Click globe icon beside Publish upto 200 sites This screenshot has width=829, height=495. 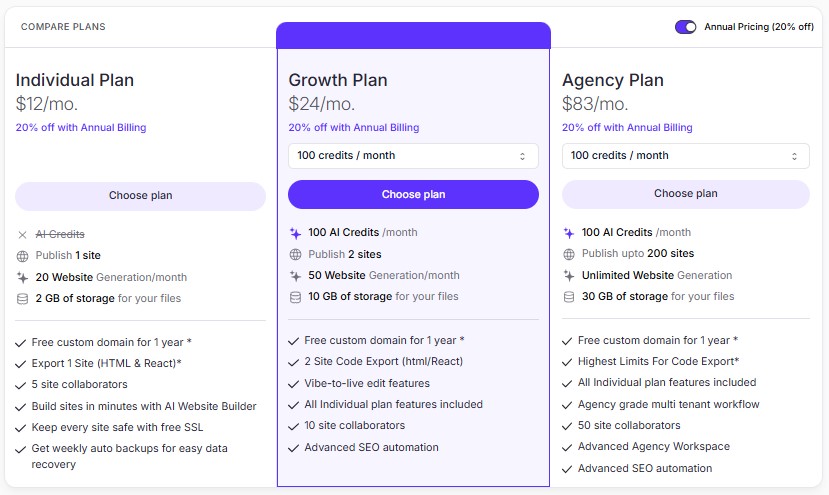pos(569,254)
